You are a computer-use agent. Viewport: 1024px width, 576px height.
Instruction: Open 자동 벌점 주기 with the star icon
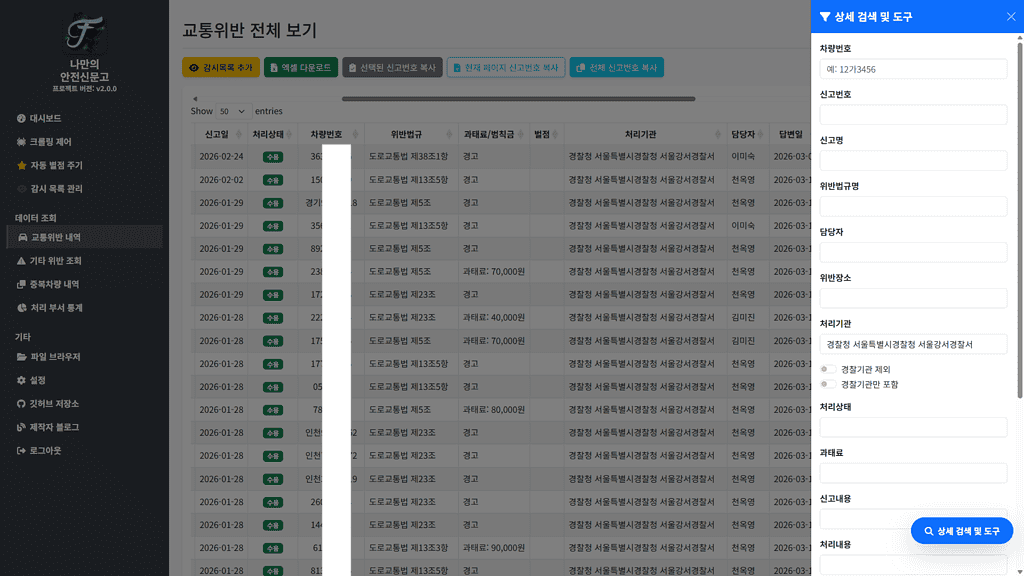click(x=21, y=165)
